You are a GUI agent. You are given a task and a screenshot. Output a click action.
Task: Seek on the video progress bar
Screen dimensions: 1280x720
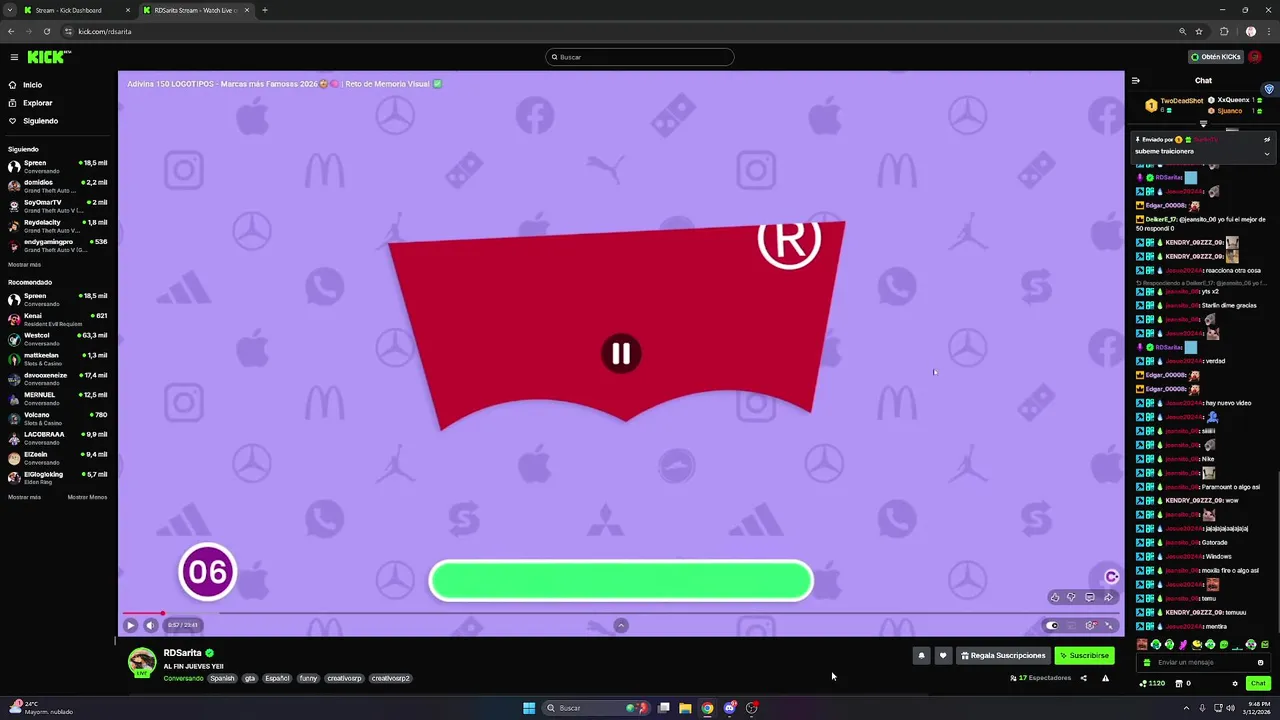click(x=620, y=613)
